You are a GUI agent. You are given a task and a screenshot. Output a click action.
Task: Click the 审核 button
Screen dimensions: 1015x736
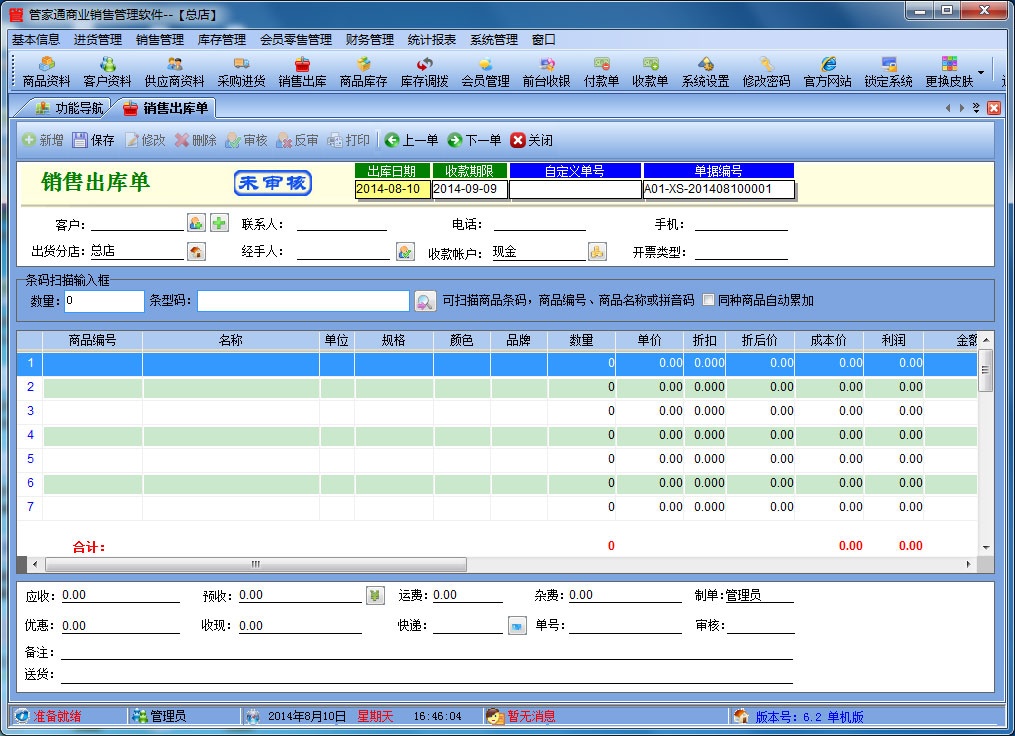[x=246, y=140]
